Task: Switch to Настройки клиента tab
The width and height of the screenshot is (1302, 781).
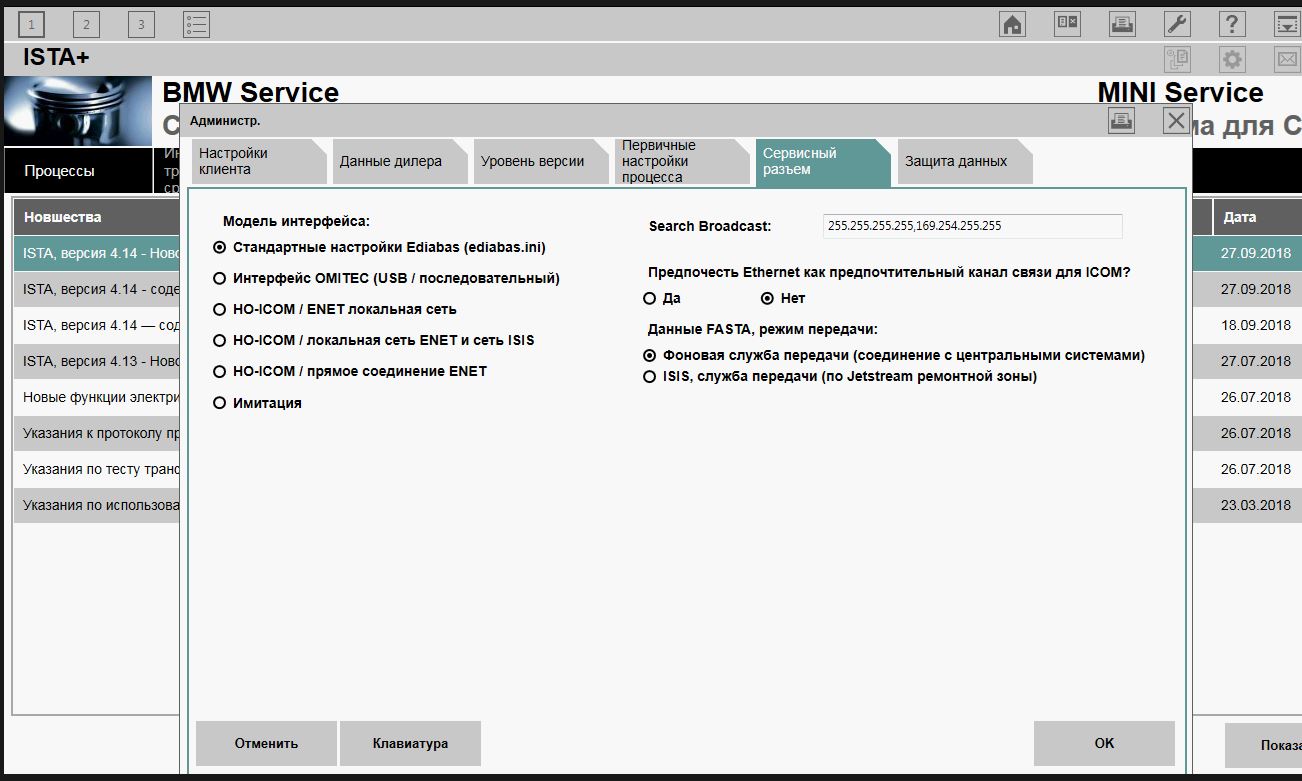Action: 258,161
